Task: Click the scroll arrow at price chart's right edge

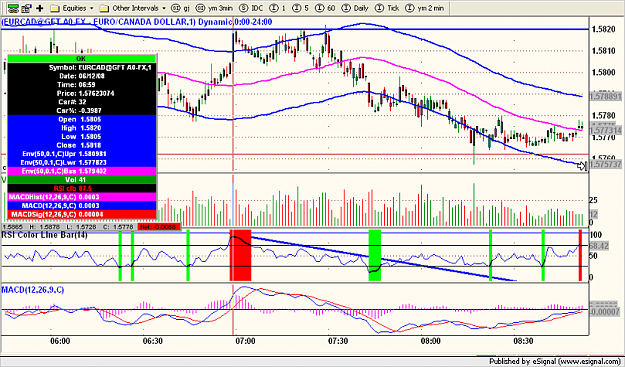Action: click(582, 166)
